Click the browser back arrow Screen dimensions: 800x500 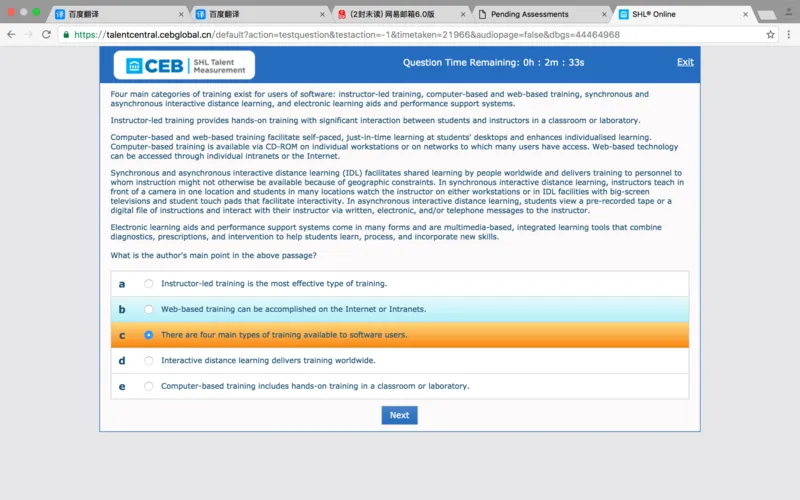[11, 34]
